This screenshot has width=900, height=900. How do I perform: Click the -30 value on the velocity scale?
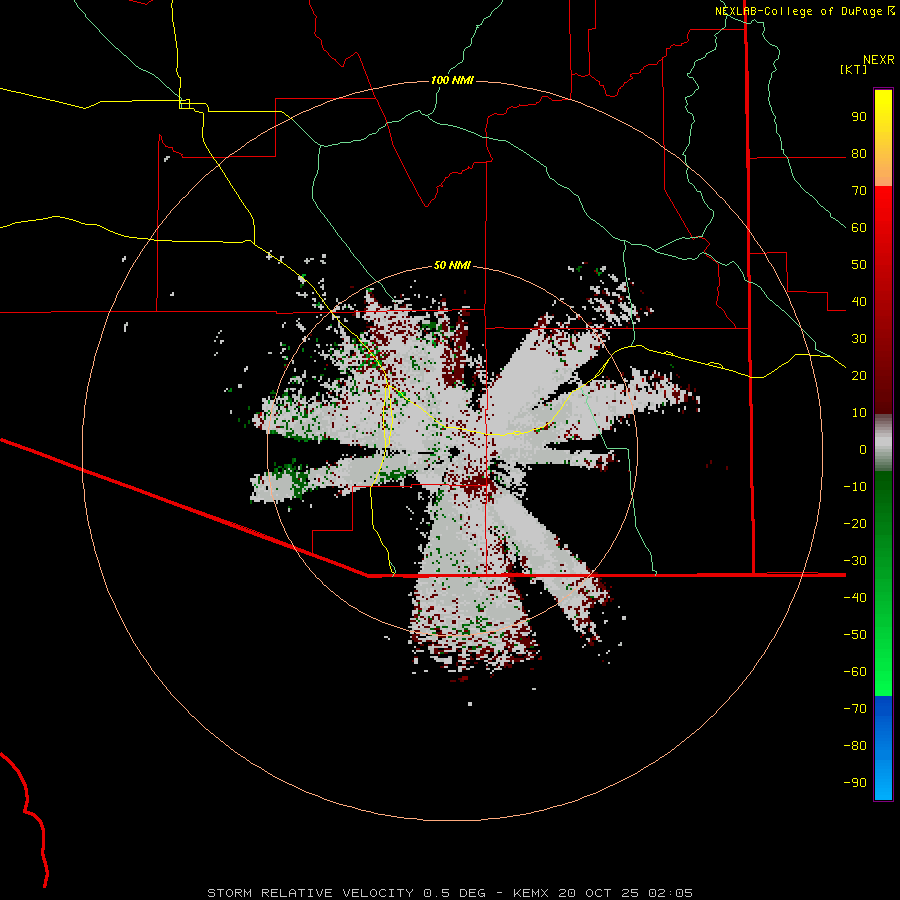coord(855,561)
